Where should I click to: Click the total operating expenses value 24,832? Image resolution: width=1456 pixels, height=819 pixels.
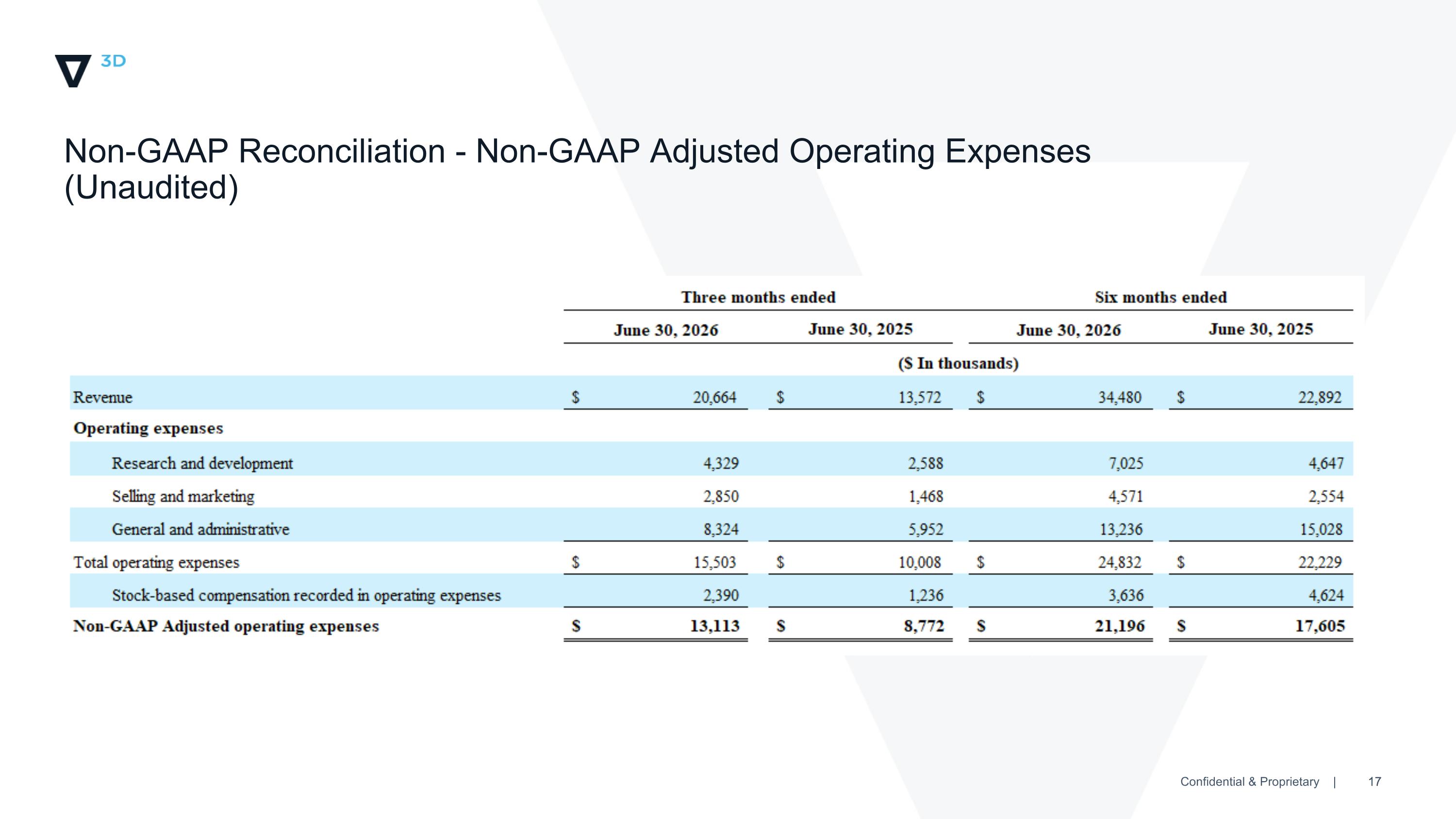(x=1120, y=562)
